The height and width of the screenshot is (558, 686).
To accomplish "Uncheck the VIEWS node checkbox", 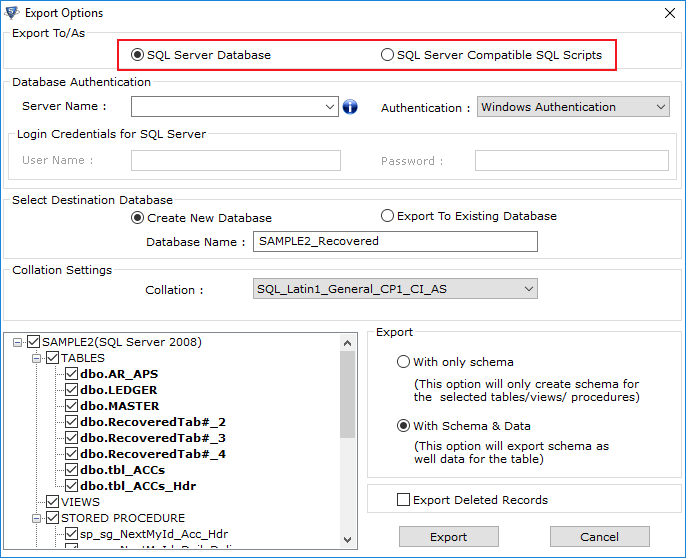I will click(52, 502).
